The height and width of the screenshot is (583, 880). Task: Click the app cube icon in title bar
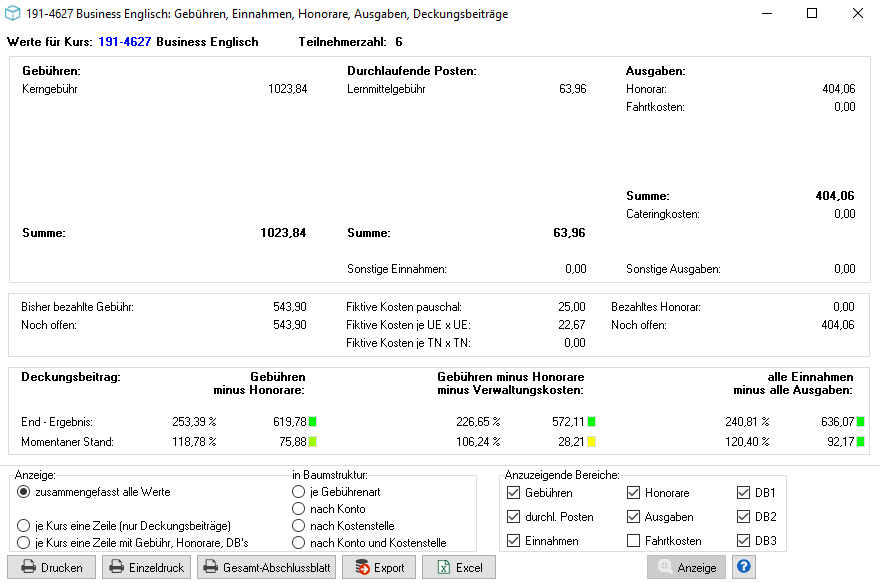click(12, 13)
